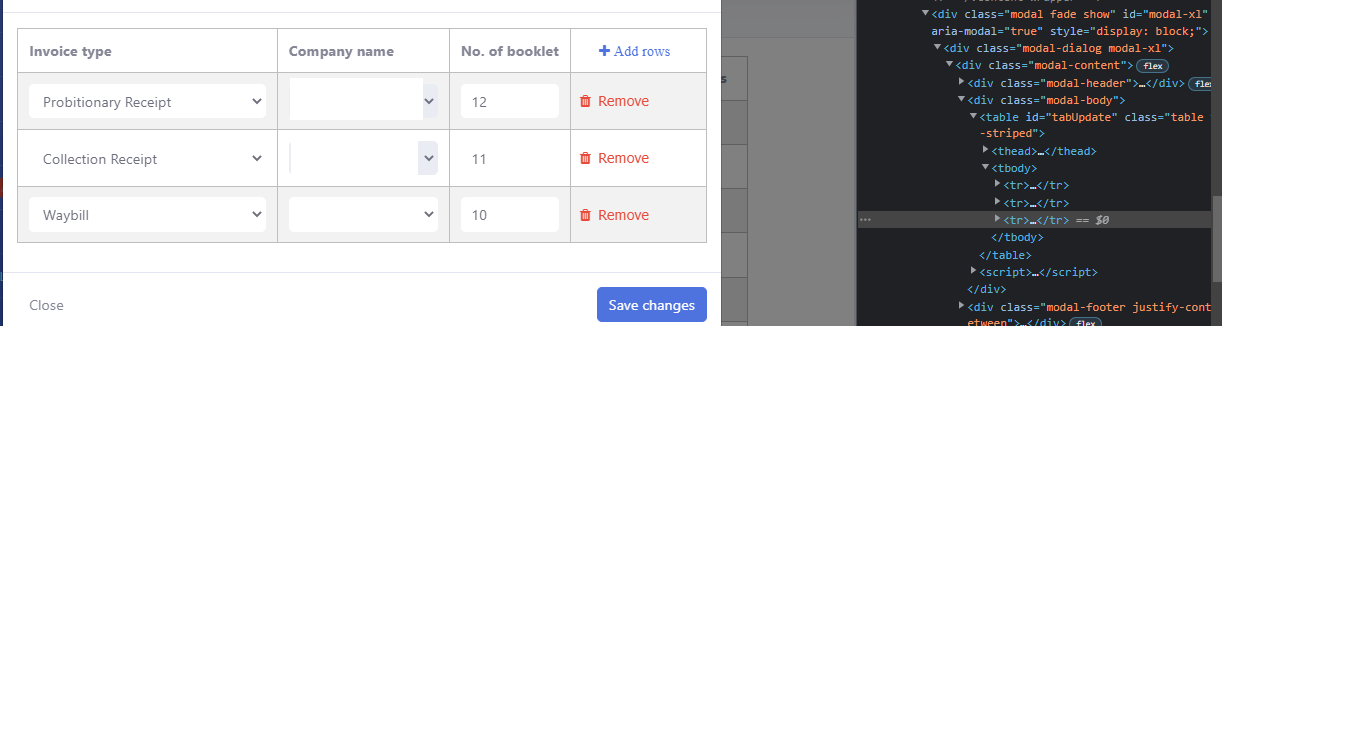This screenshot has height=736, width=1361.
Task: Click the booklet count field showing 11
Action: coord(510,158)
